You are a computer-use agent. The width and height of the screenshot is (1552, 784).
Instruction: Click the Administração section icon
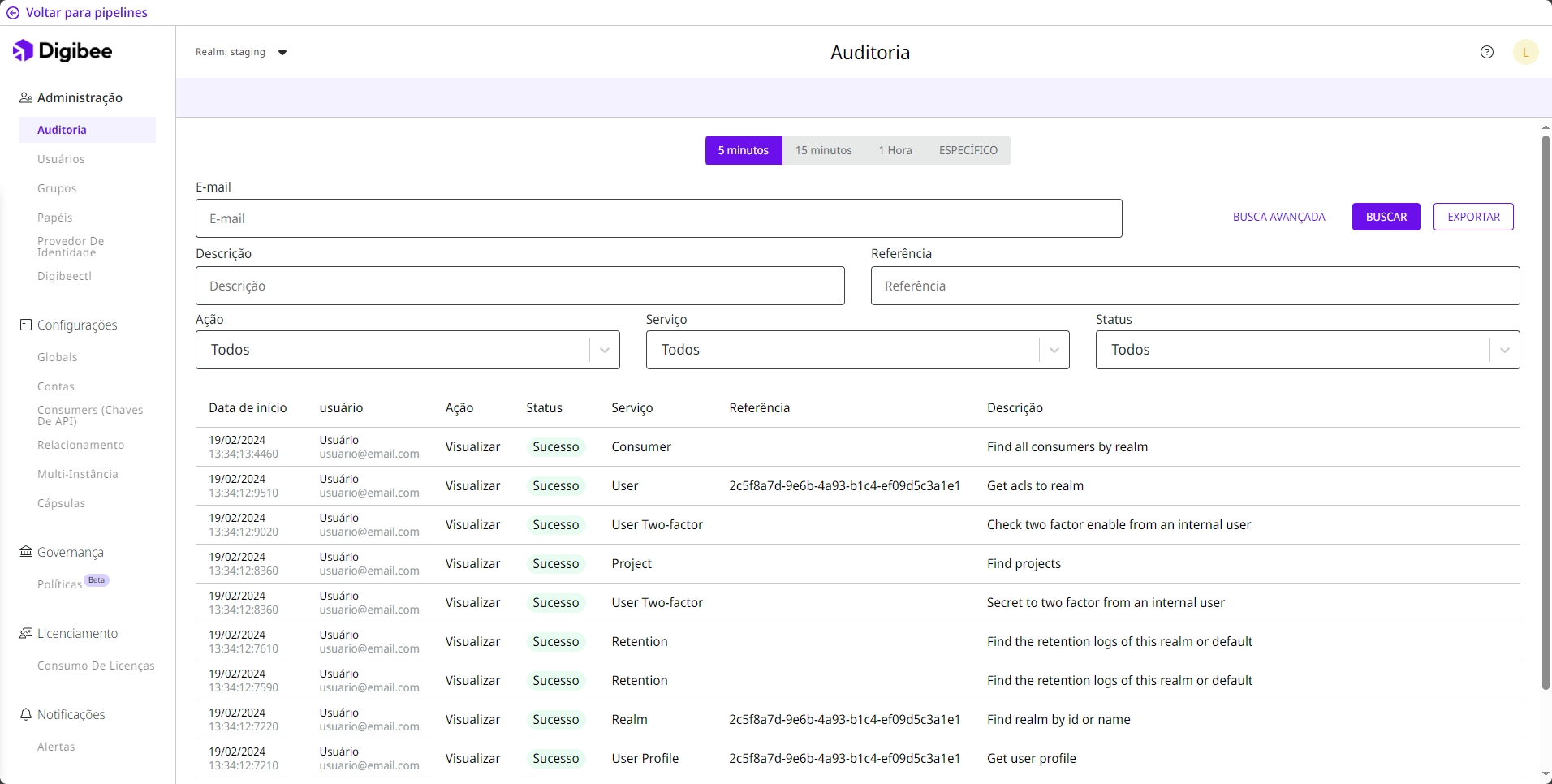click(26, 98)
